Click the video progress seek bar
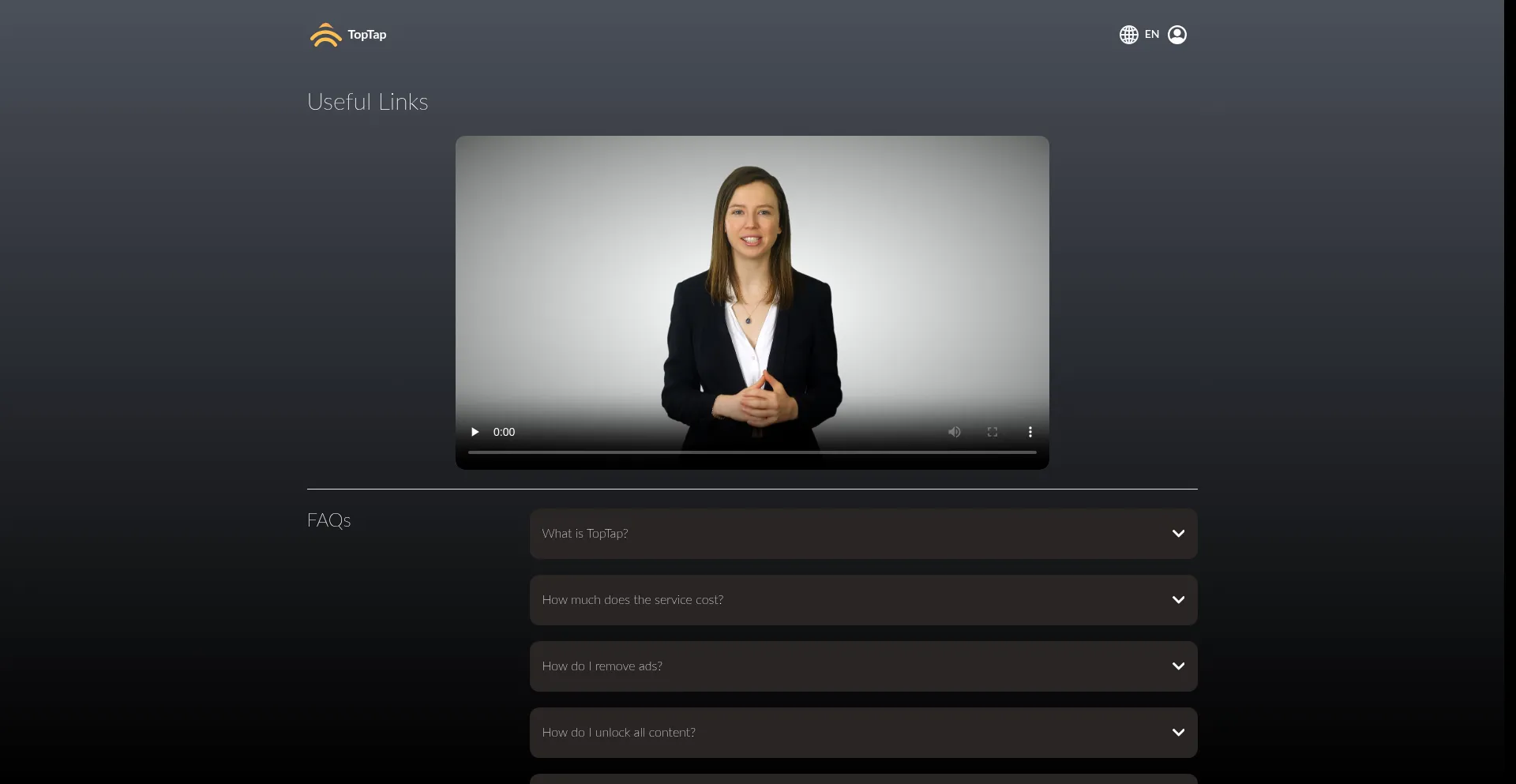Image resolution: width=1516 pixels, height=784 pixels. tap(752, 452)
